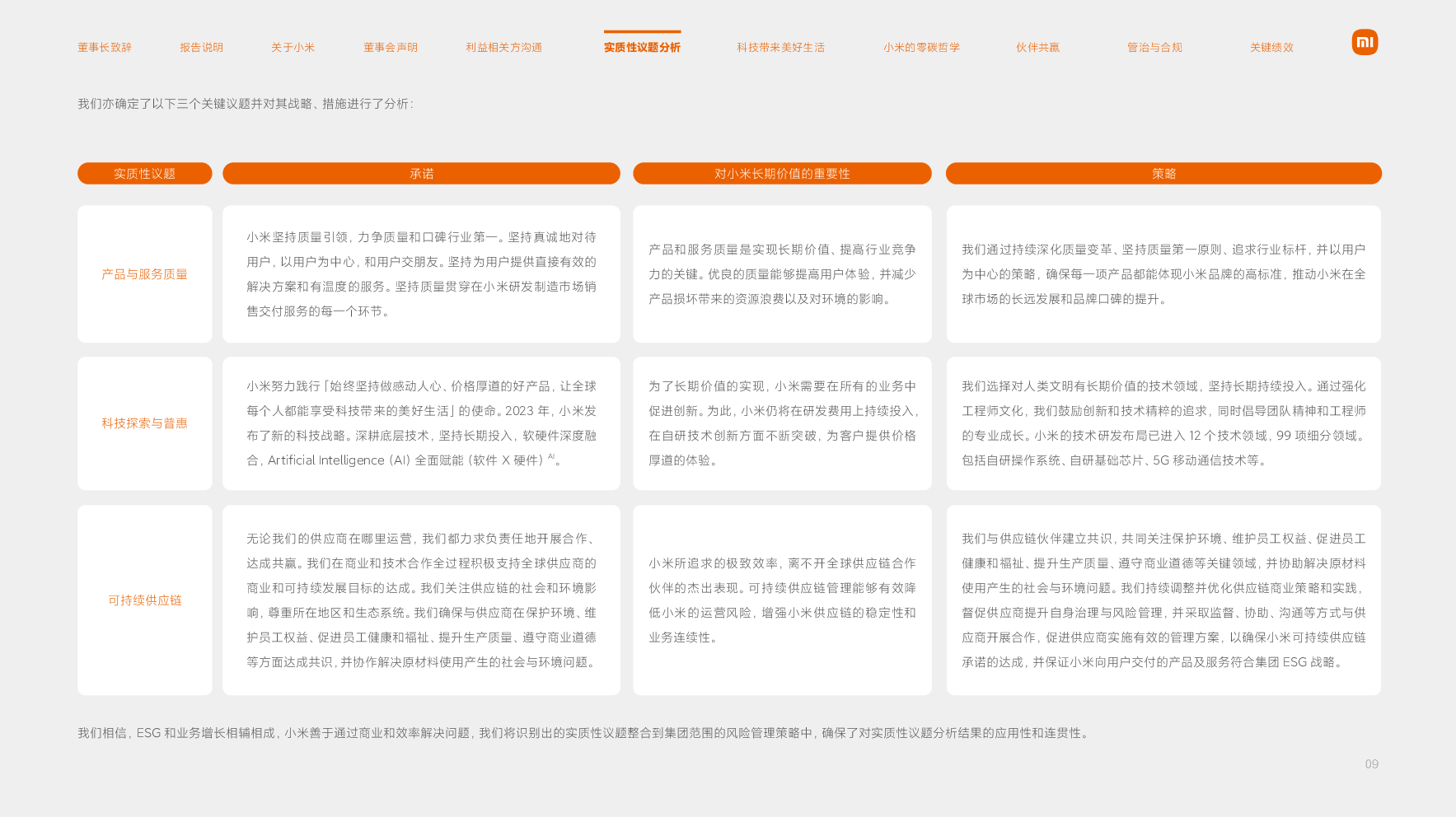Click the Xiaomi logo icon

click(1365, 42)
